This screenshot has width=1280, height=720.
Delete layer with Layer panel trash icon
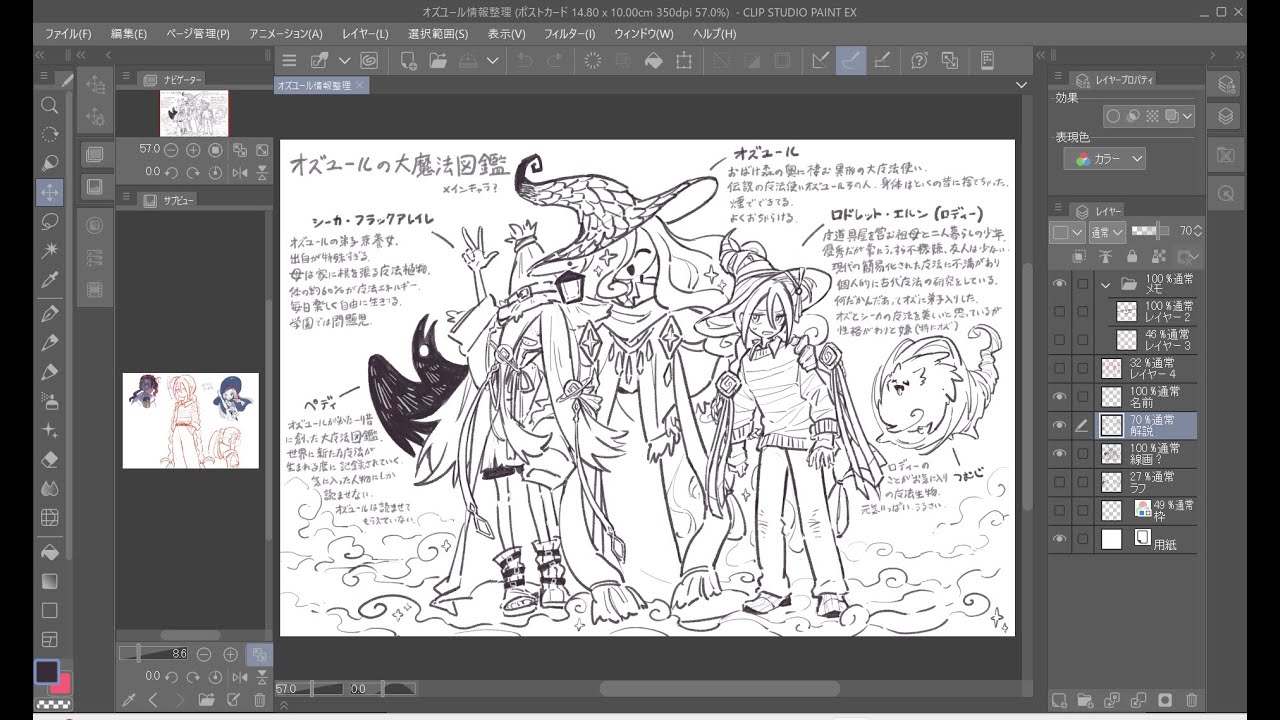(x=1191, y=700)
